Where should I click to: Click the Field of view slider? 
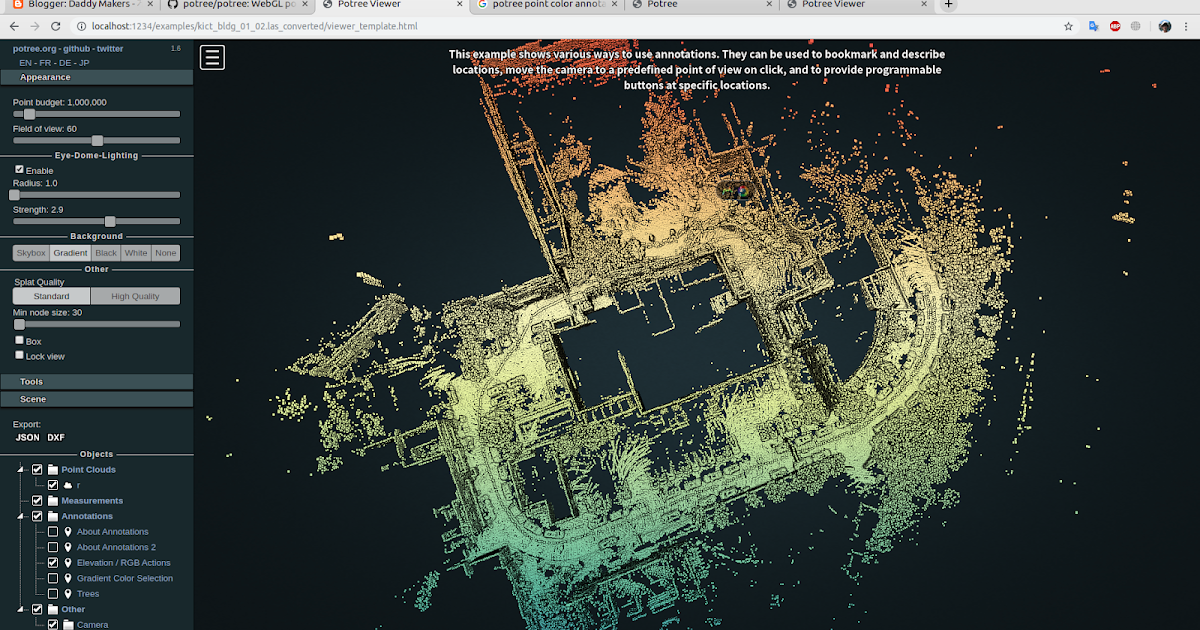pyautogui.click(x=96, y=141)
